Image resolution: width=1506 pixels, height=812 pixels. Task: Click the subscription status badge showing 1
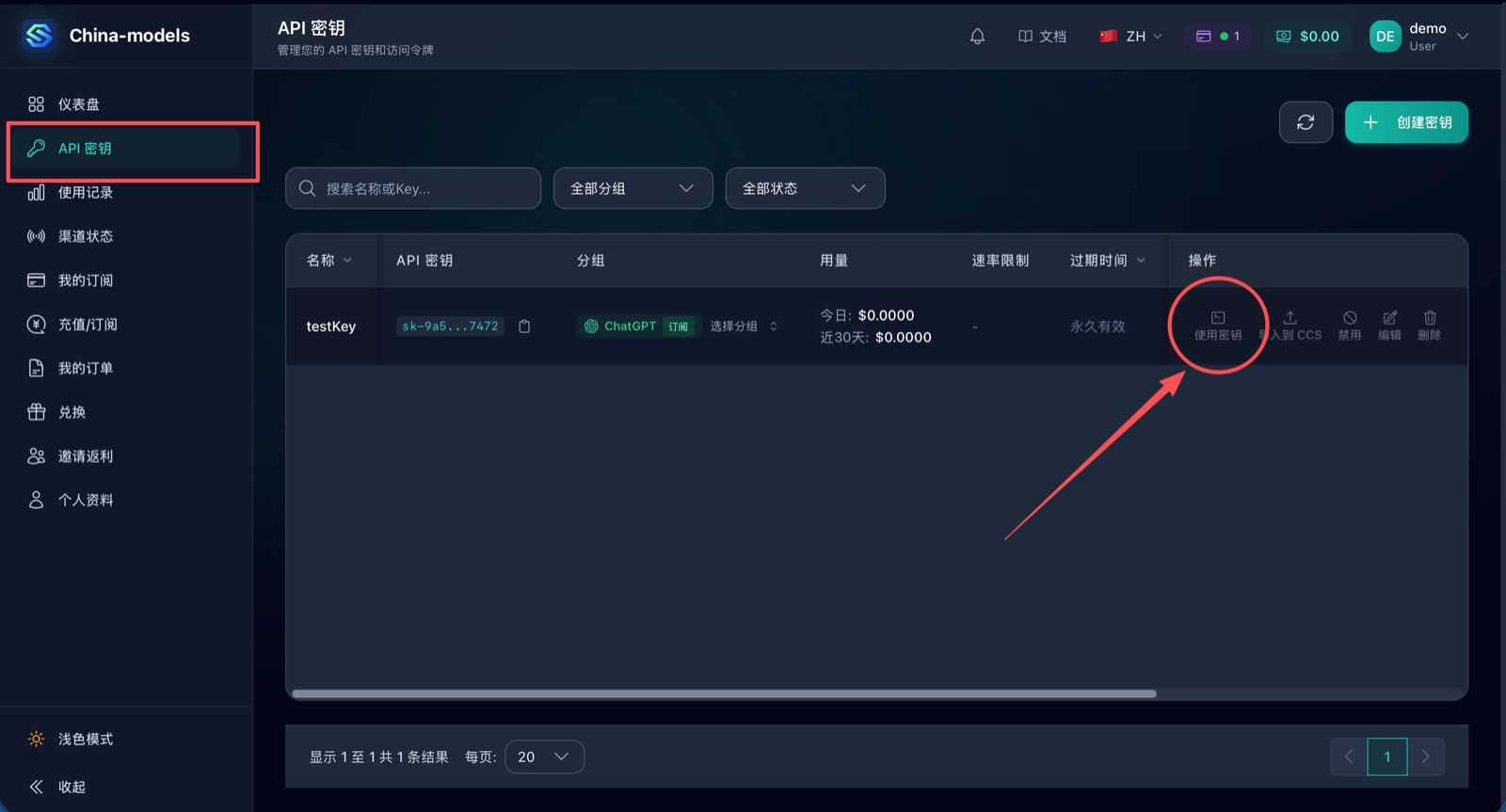click(1218, 37)
